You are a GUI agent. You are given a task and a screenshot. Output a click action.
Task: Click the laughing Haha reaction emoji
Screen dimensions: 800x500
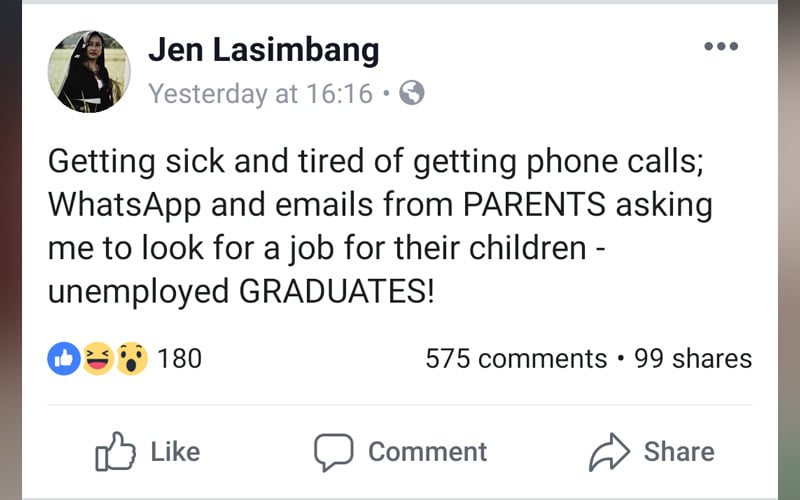[97, 358]
